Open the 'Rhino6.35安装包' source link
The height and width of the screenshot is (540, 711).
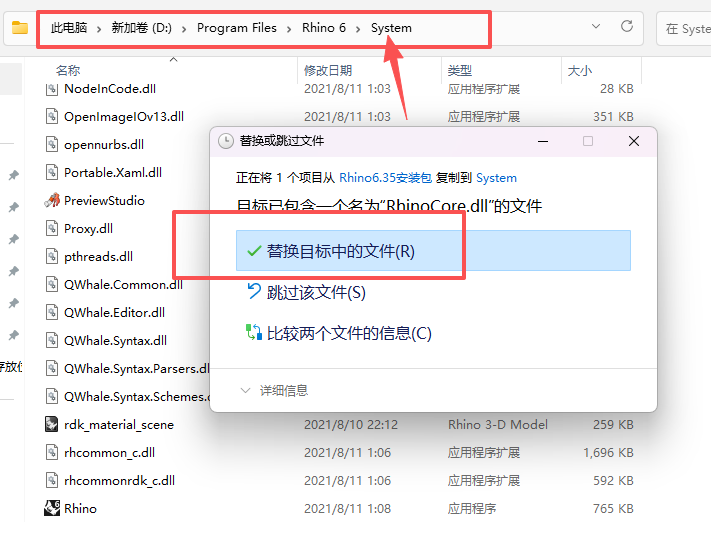point(385,178)
